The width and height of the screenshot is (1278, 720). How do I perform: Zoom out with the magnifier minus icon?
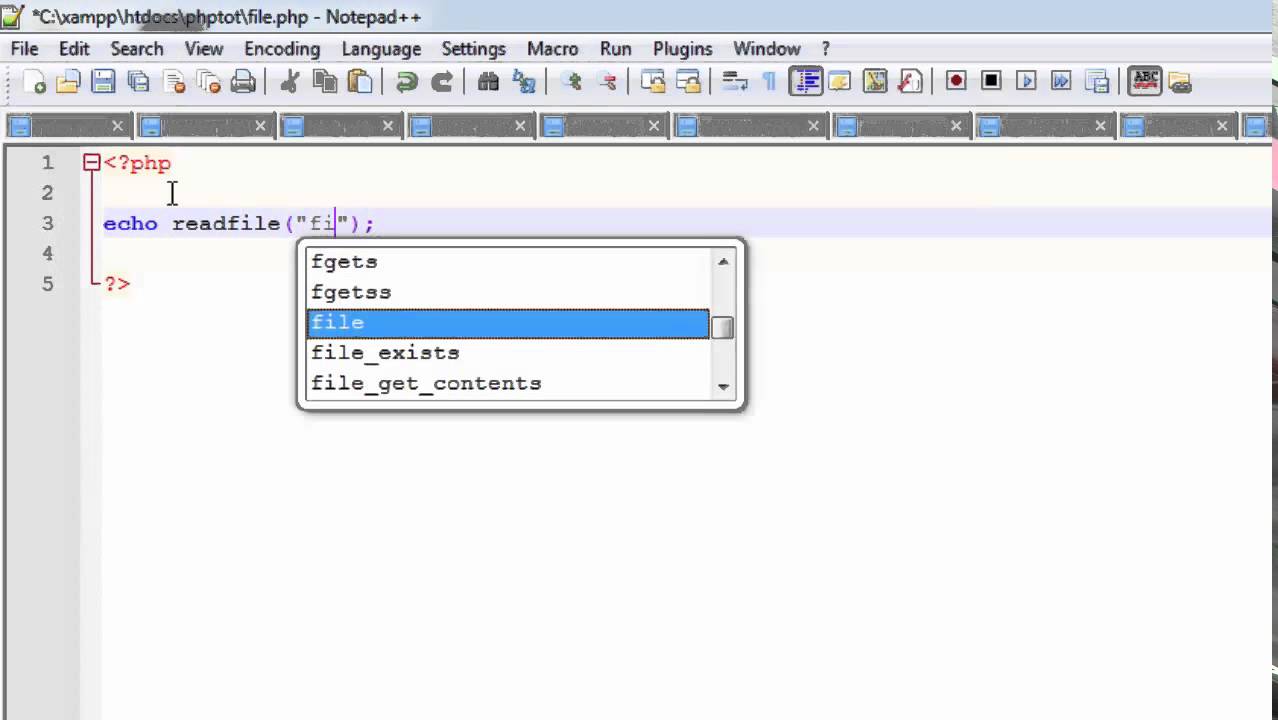coord(607,82)
